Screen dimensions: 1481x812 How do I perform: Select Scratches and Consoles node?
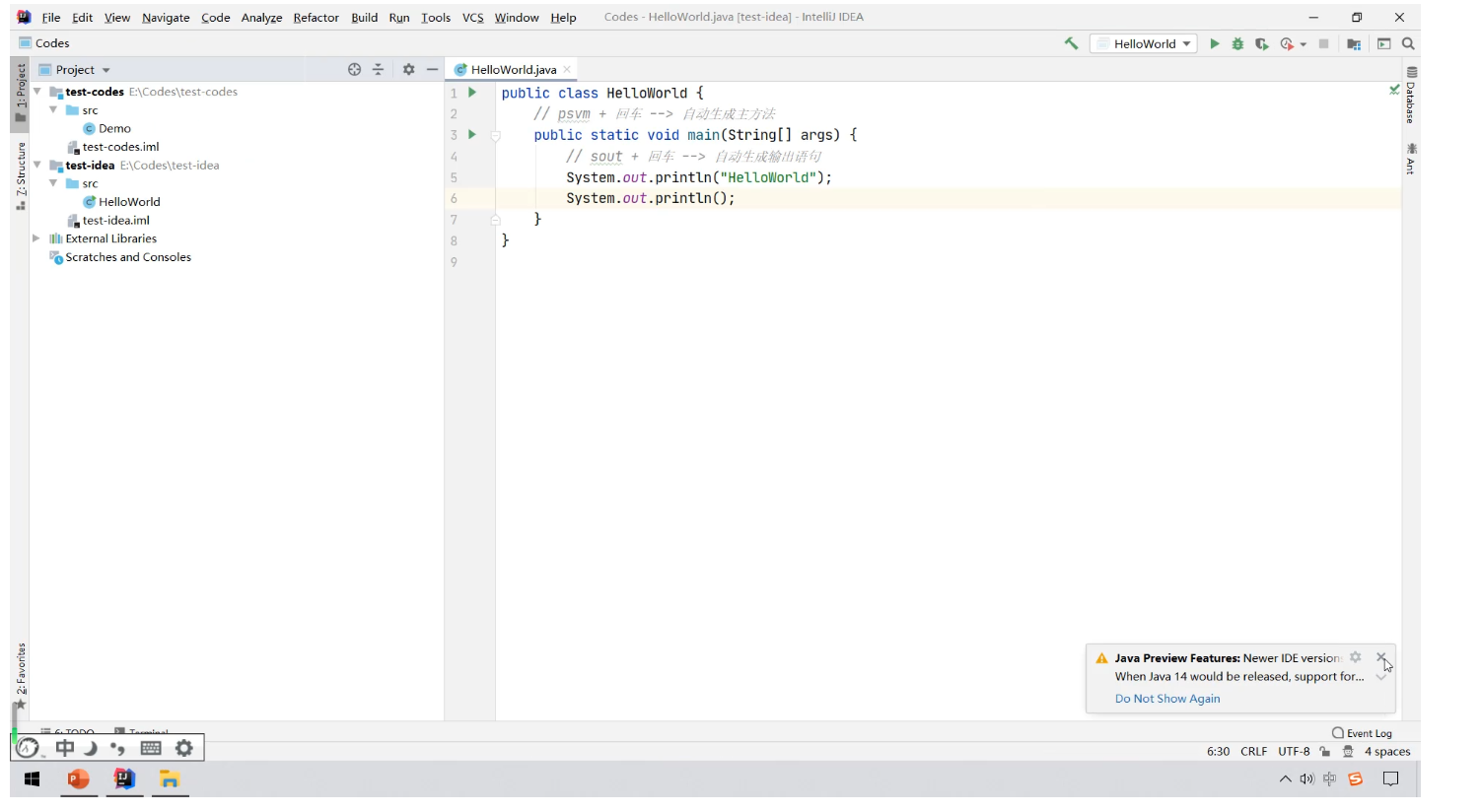[120, 257]
